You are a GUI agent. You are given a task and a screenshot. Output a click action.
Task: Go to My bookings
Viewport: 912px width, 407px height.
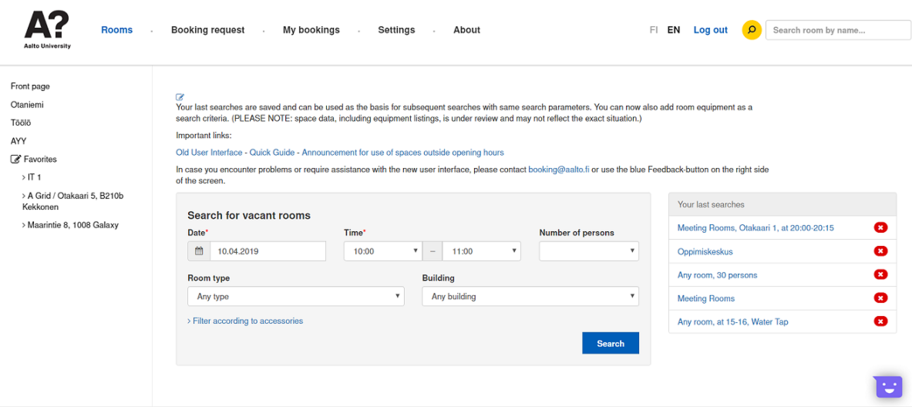pos(311,30)
